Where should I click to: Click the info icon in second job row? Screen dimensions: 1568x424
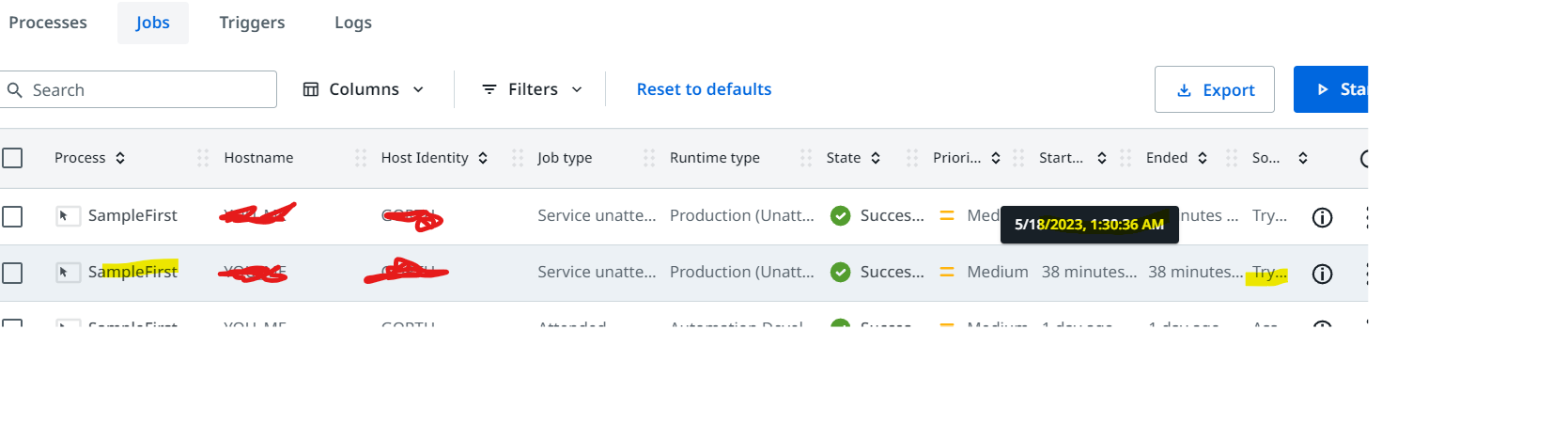[1322, 274]
